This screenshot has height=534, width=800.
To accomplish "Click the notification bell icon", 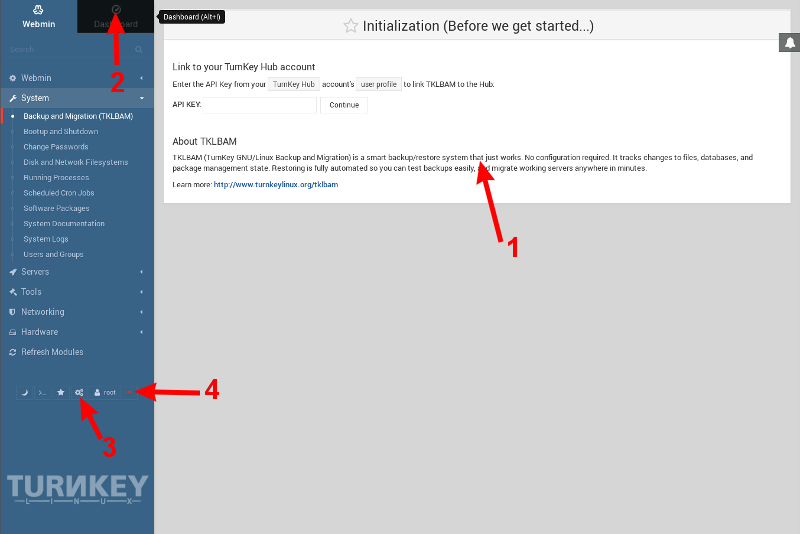I will coord(789,43).
